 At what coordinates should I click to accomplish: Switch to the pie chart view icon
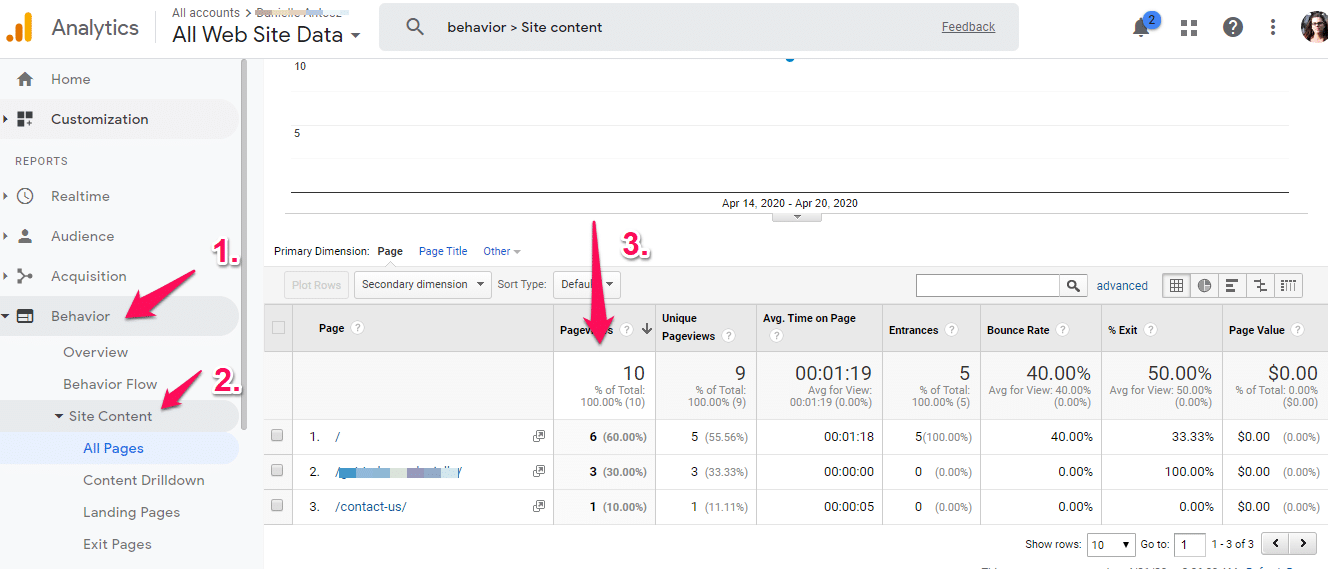coord(1205,285)
